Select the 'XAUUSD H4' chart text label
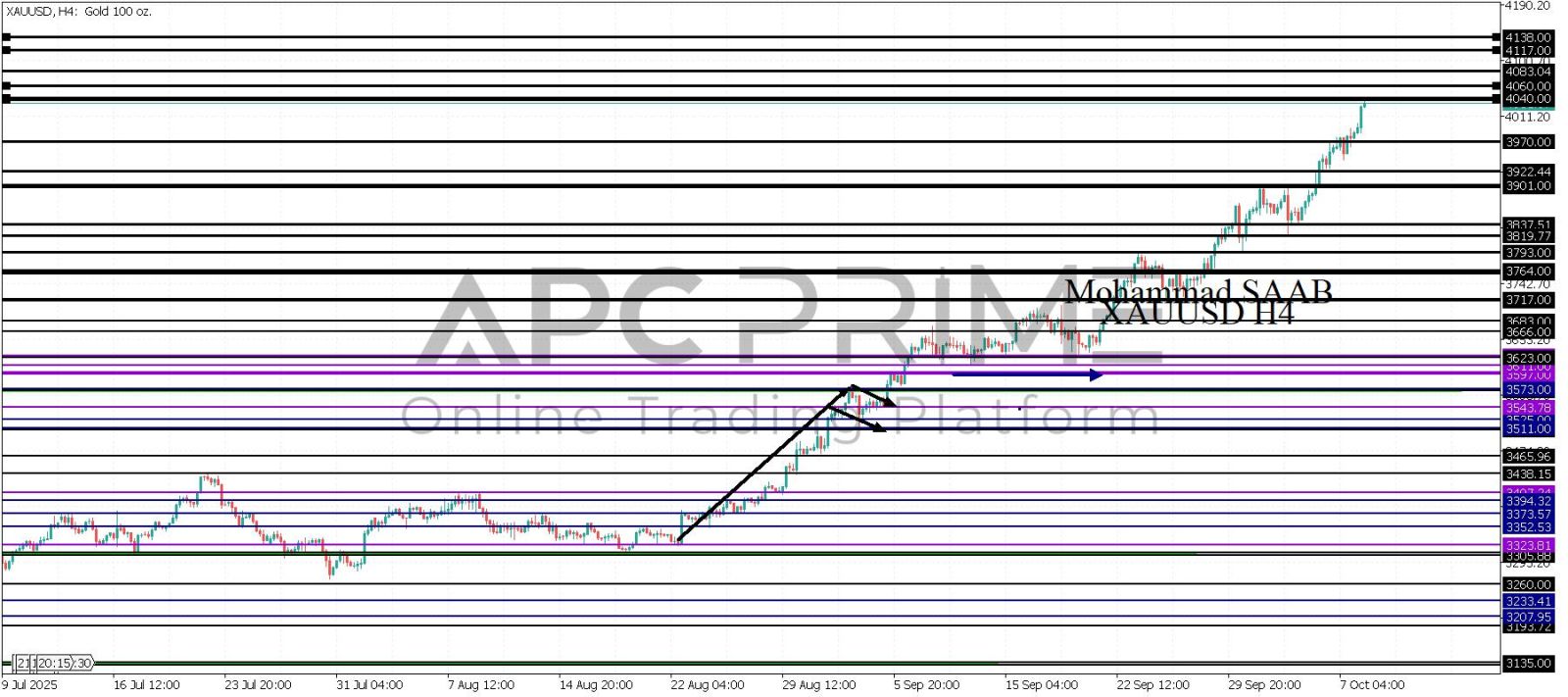The width and height of the screenshot is (1568, 697). [x=1198, y=314]
